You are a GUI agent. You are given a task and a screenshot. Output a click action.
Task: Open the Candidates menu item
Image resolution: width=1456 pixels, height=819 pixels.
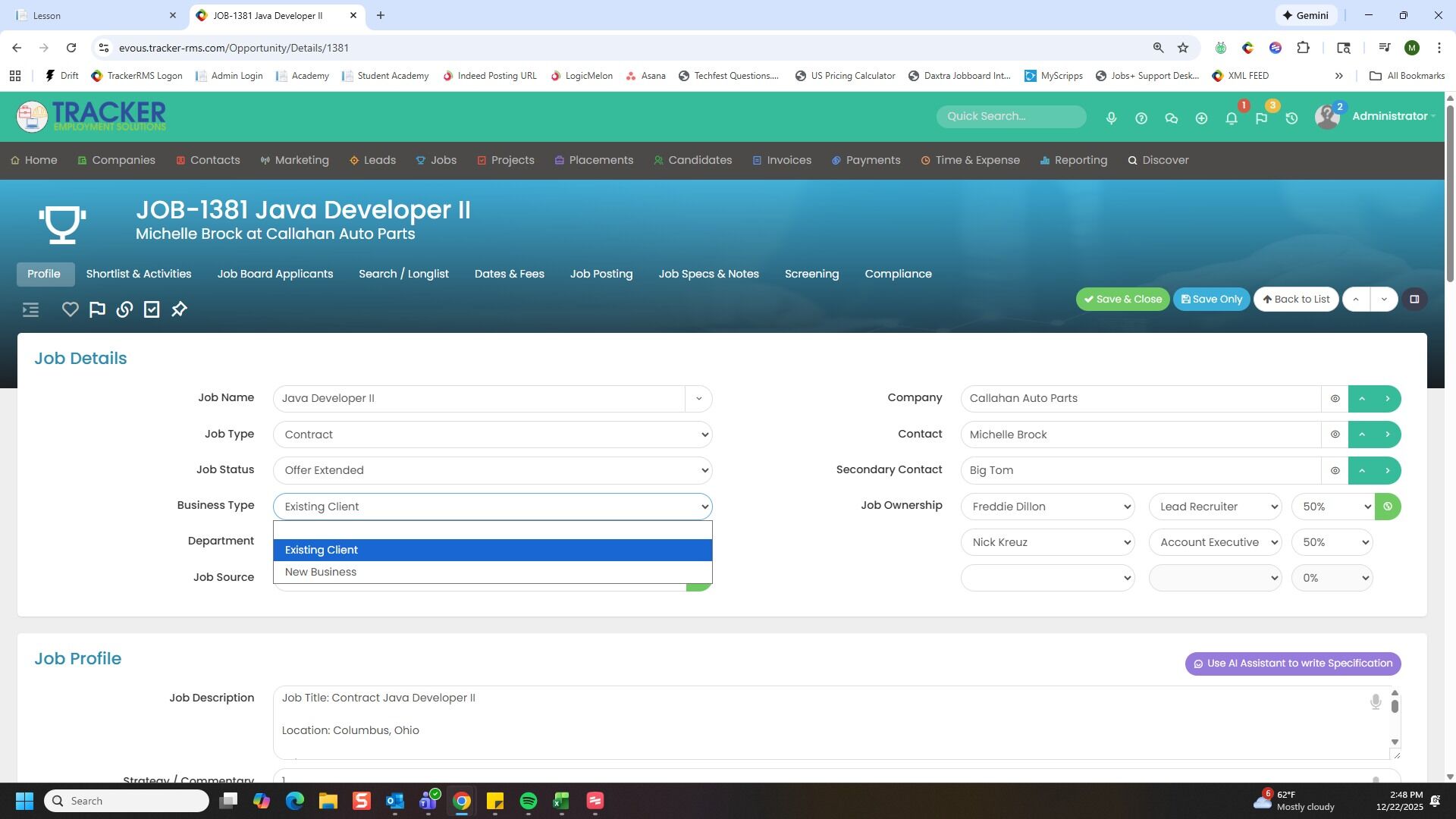pyautogui.click(x=692, y=160)
